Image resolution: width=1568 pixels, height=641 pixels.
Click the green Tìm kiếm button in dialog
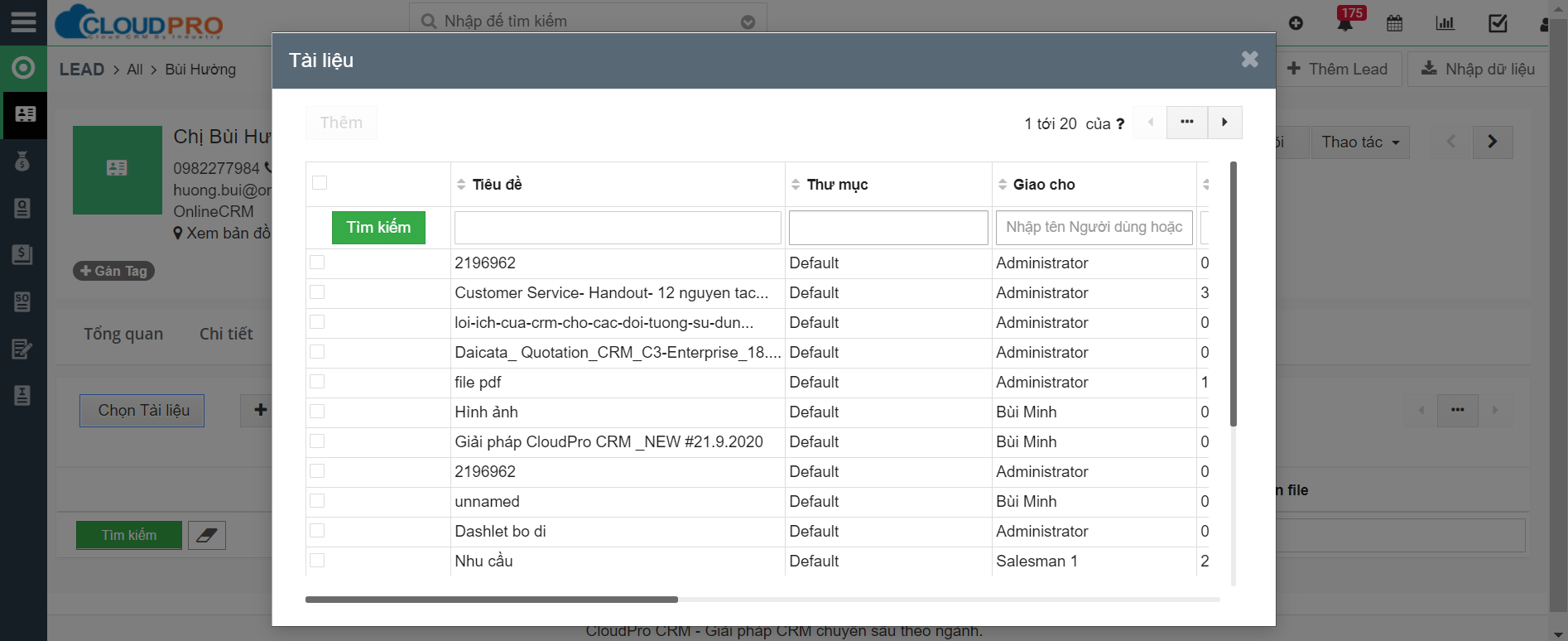[x=378, y=228]
